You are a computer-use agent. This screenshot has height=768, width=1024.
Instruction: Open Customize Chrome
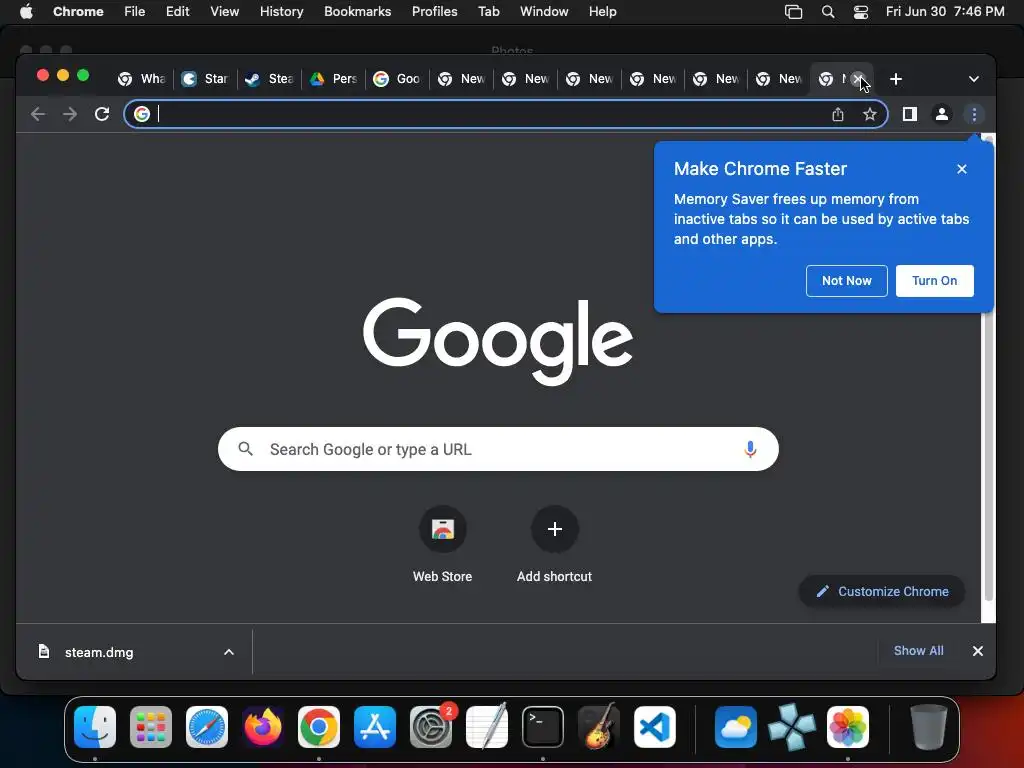point(882,591)
